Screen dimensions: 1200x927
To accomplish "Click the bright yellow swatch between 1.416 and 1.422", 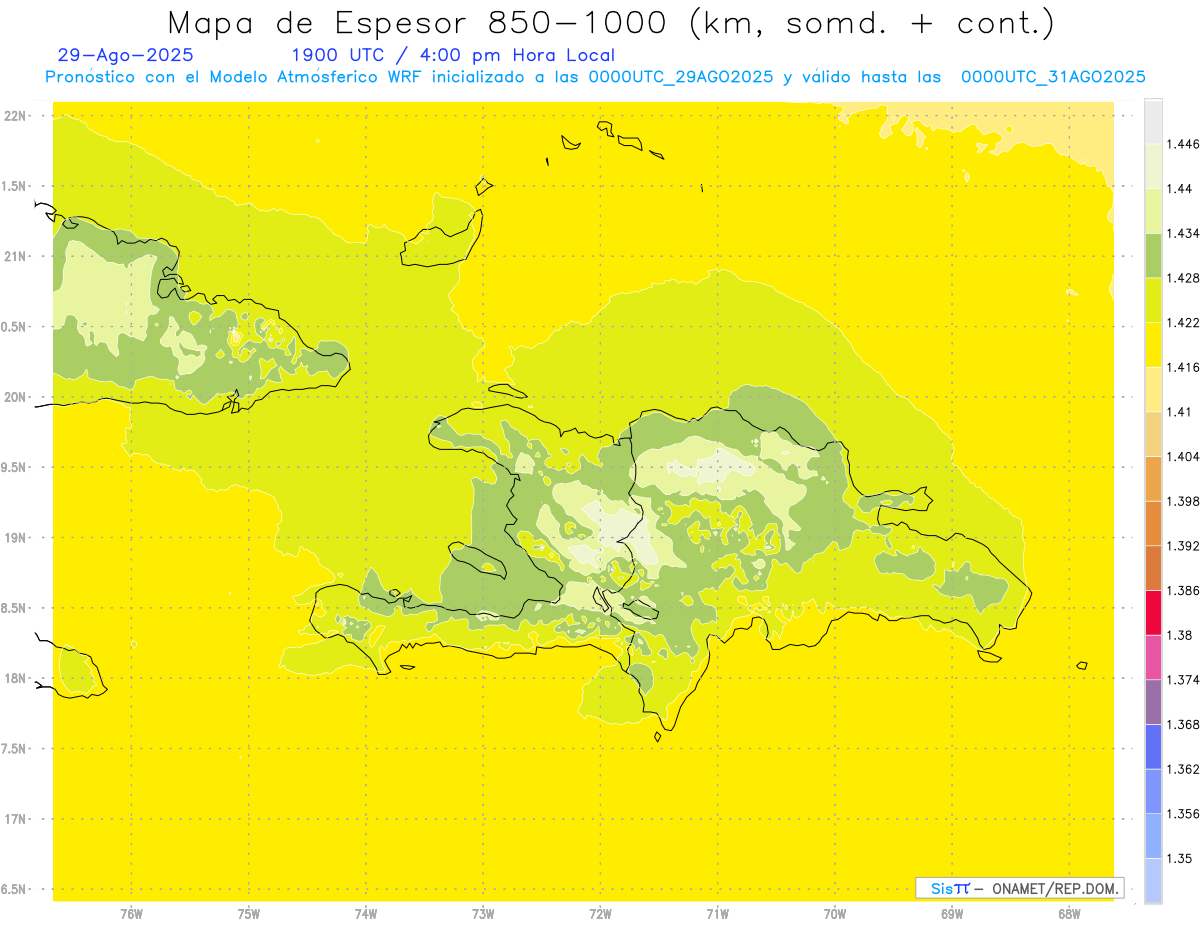I will coord(1153,344).
